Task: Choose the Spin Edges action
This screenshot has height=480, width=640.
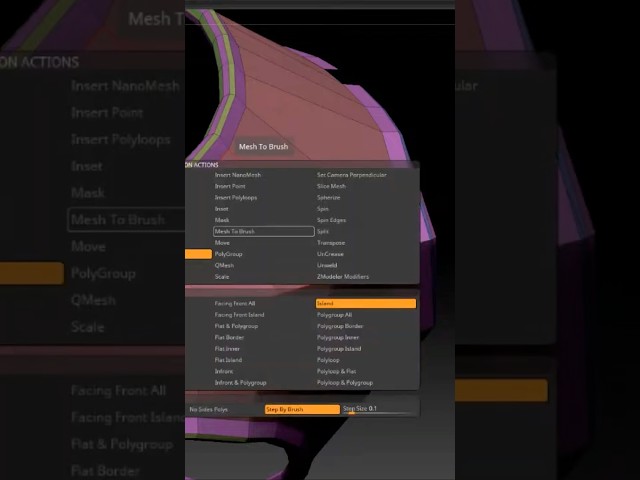Action: [331, 220]
